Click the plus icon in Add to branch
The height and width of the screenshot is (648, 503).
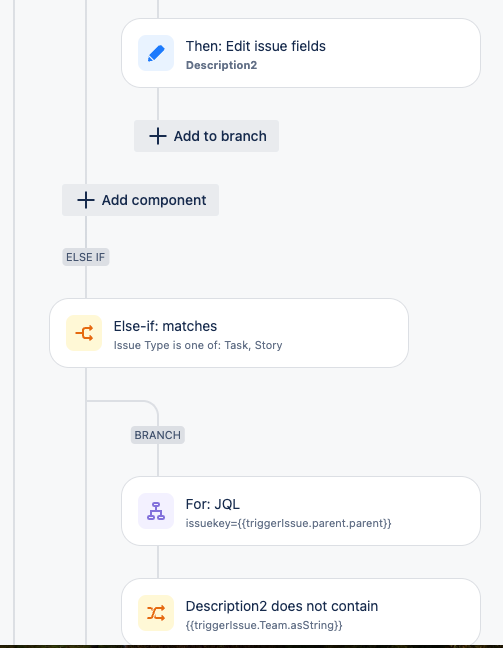pos(157,136)
